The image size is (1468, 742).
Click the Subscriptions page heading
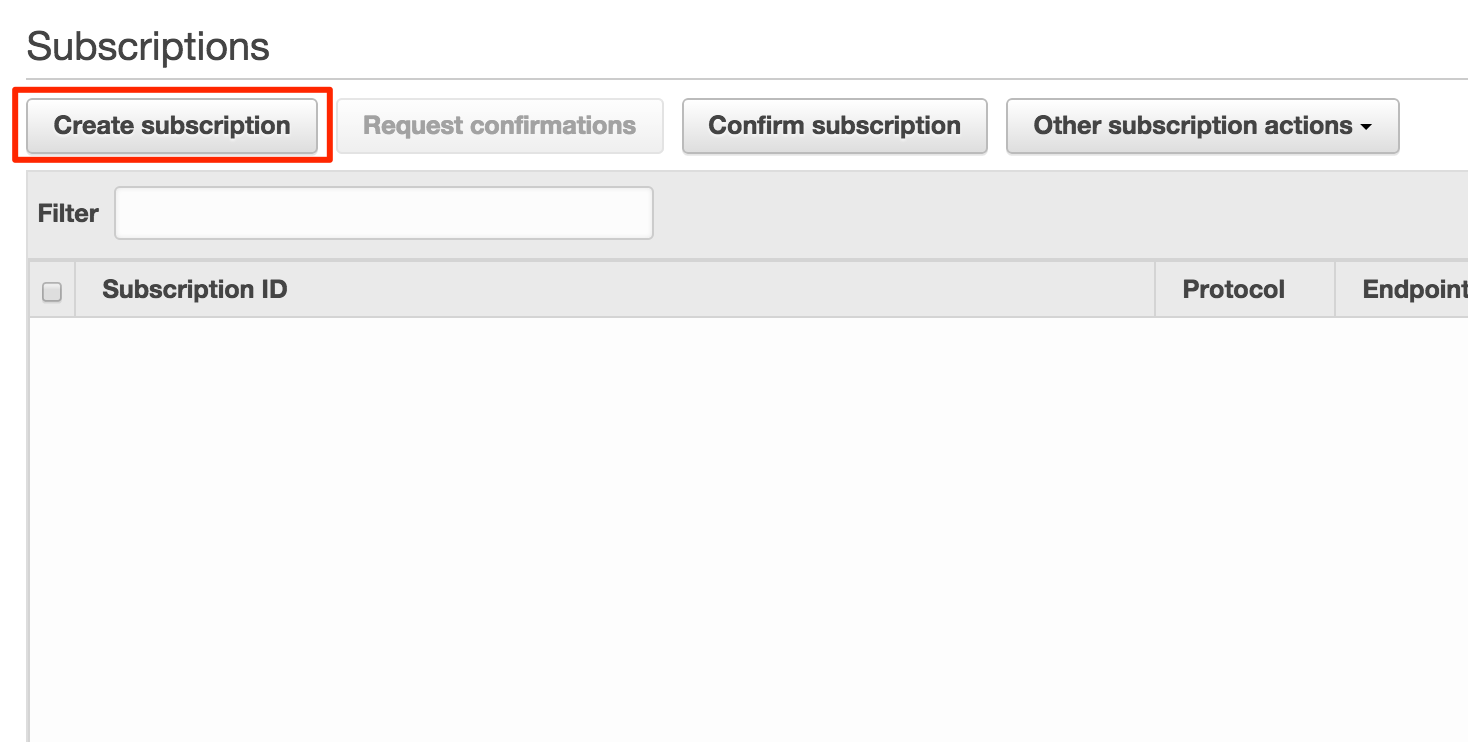148,45
